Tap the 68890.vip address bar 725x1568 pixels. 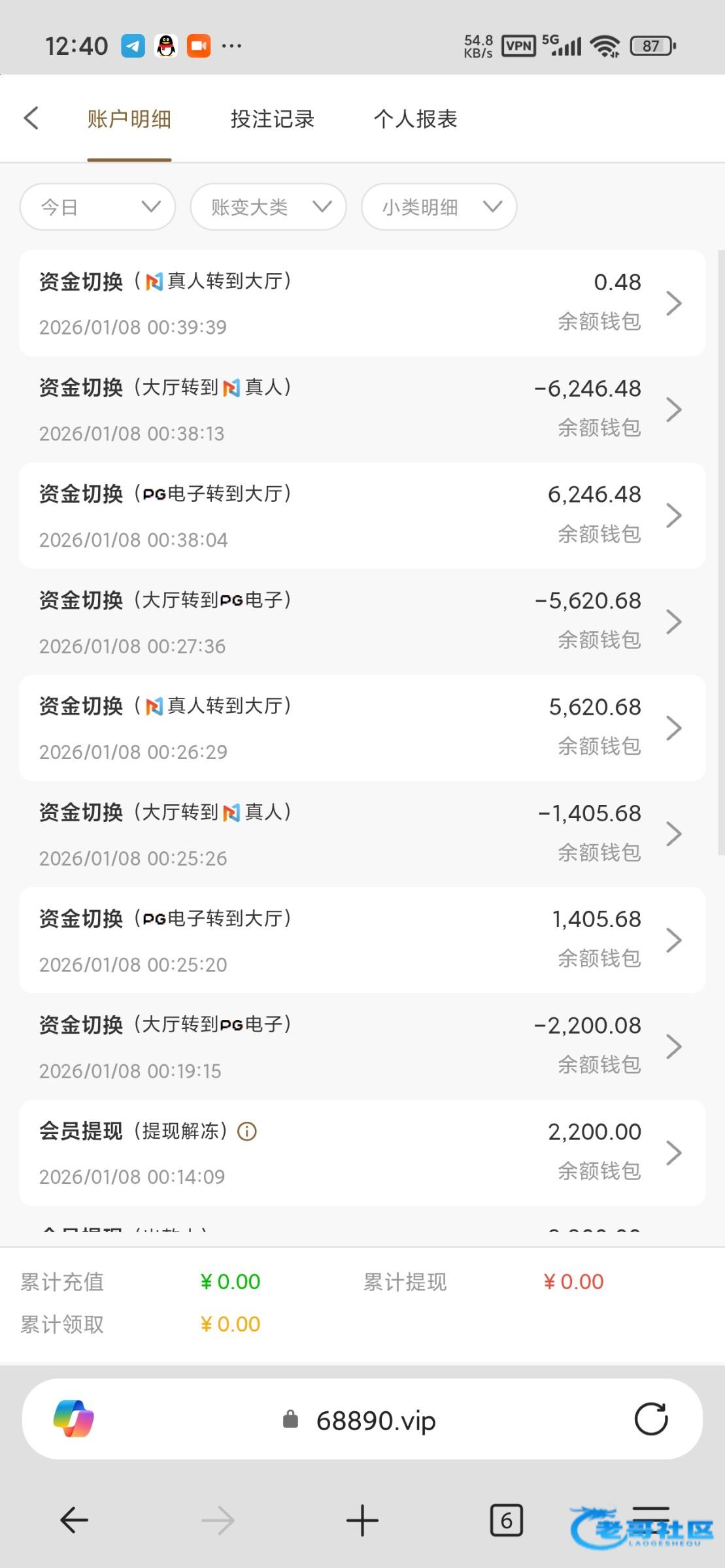(x=375, y=1420)
